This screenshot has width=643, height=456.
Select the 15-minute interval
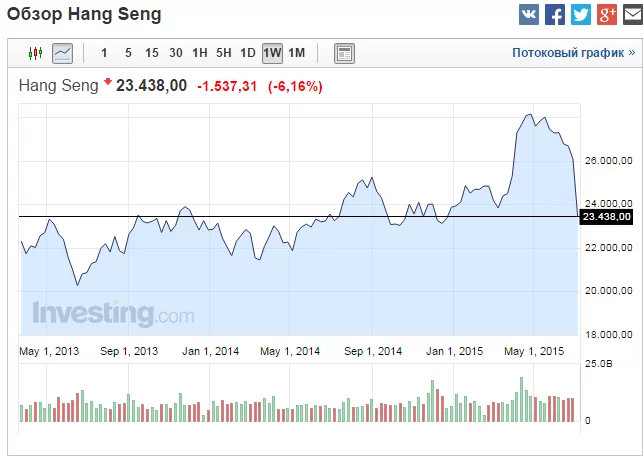point(151,52)
